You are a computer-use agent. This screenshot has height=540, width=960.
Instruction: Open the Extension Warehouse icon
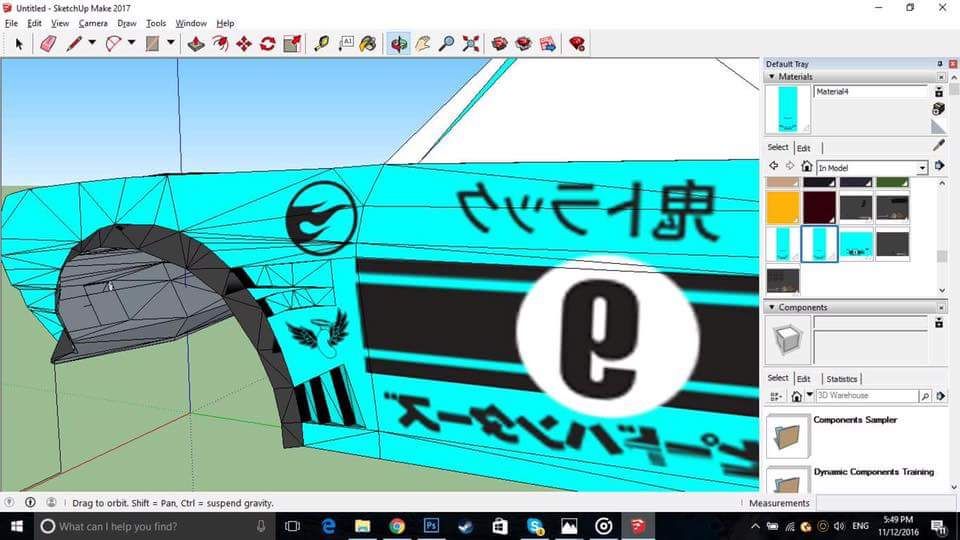523,44
